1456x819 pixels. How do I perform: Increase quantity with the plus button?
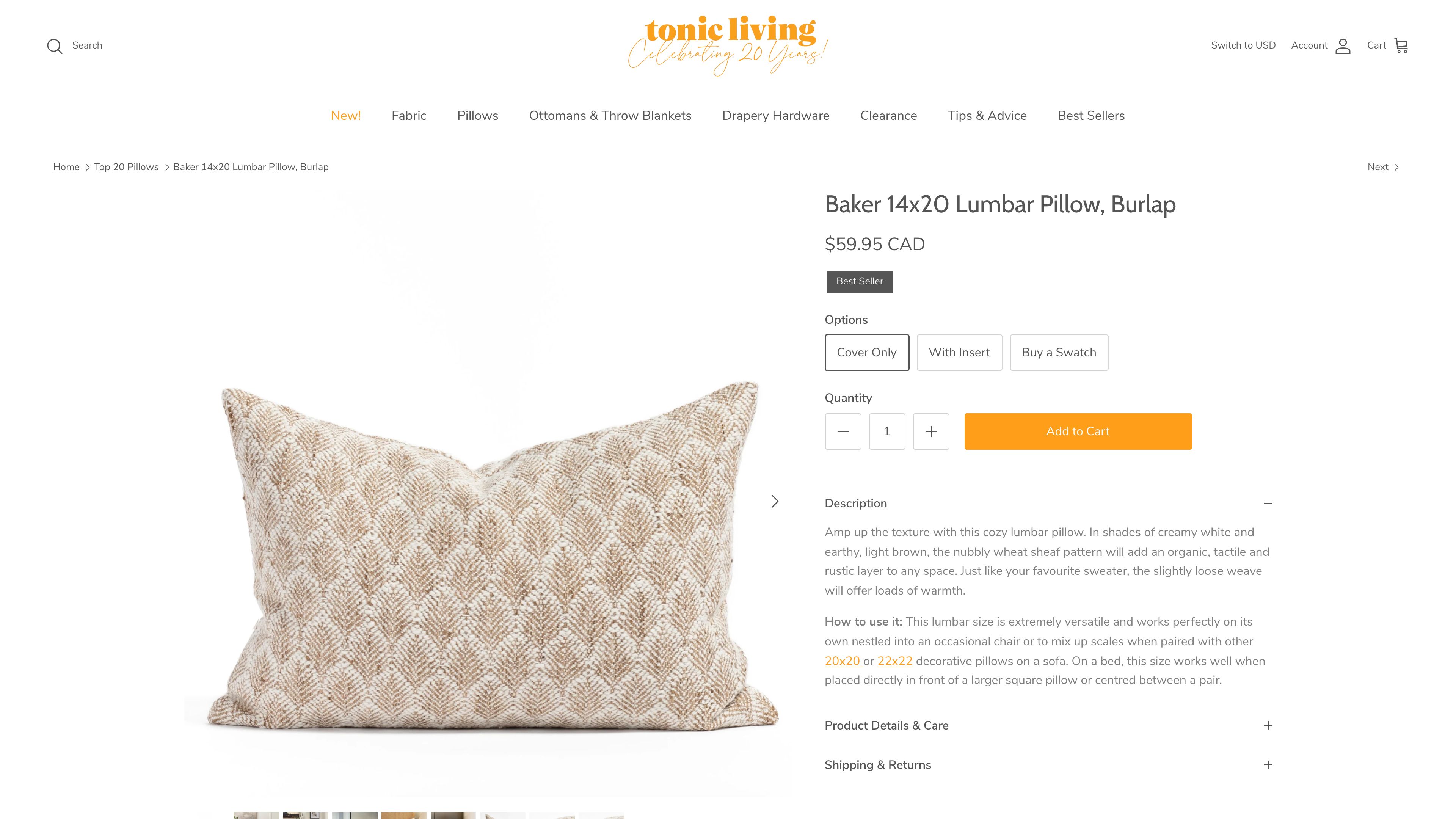(931, 431)
